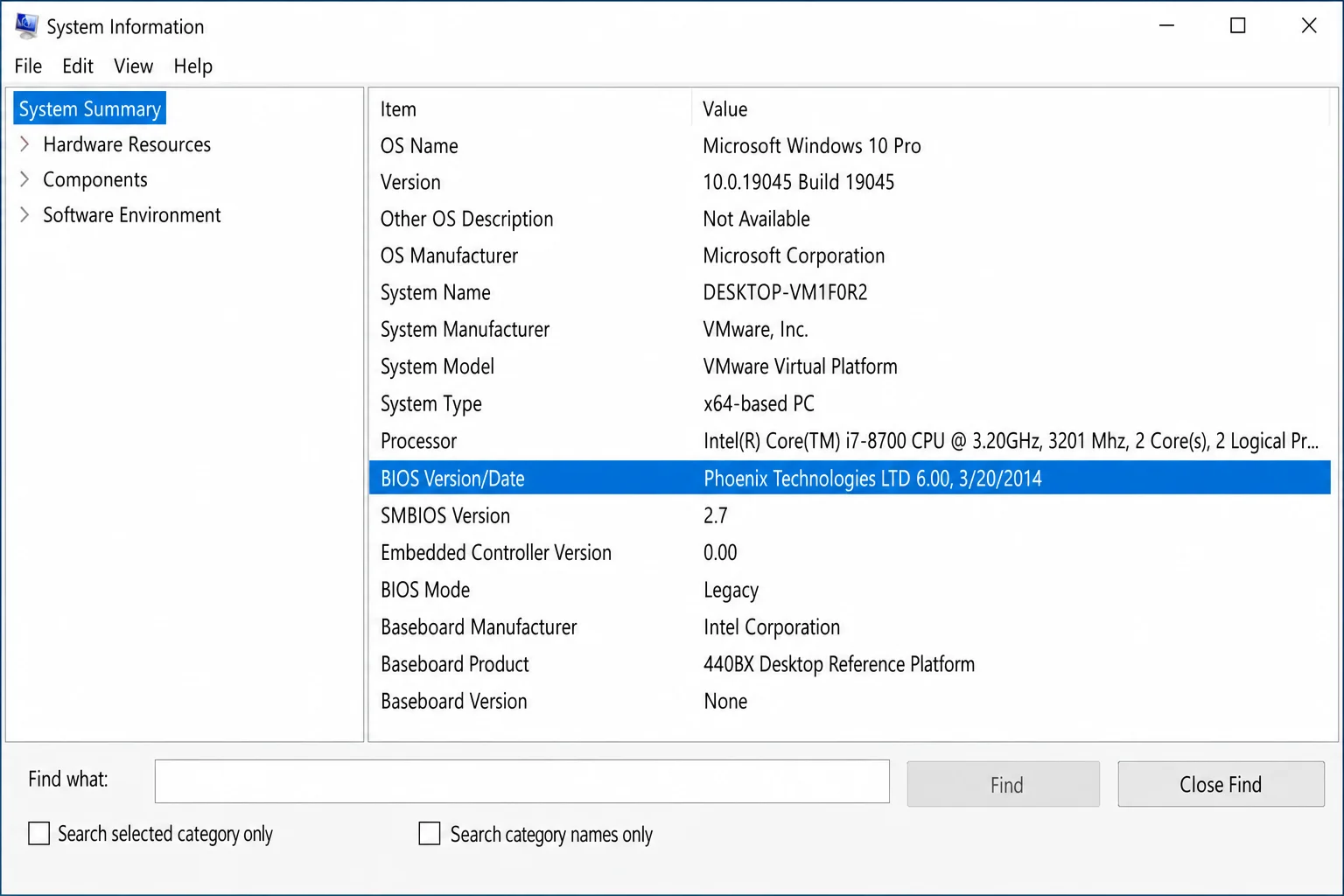
Task: Close the System Information window
Action: 1309,25
